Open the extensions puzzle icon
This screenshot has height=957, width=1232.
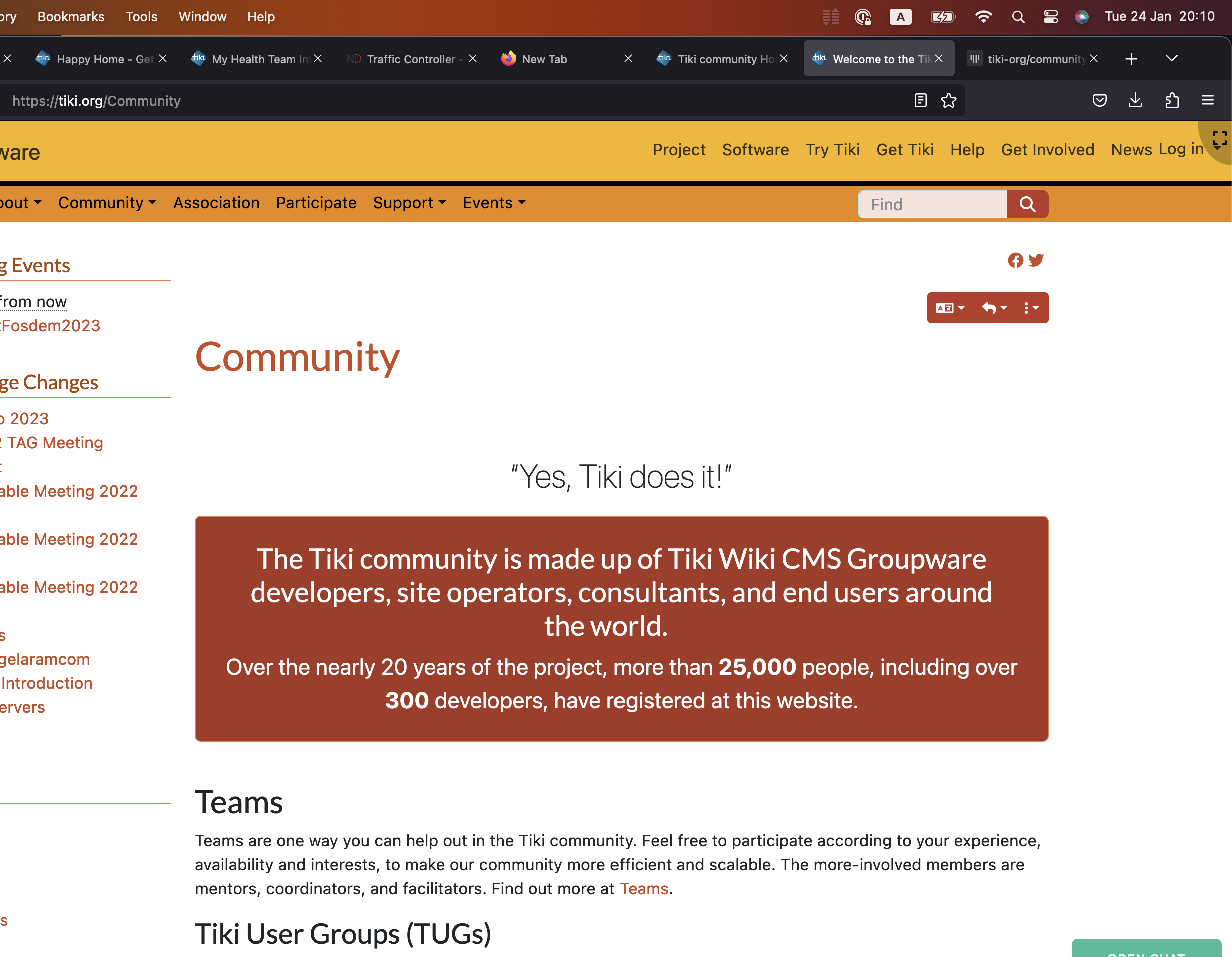[x=1172, y=101]
